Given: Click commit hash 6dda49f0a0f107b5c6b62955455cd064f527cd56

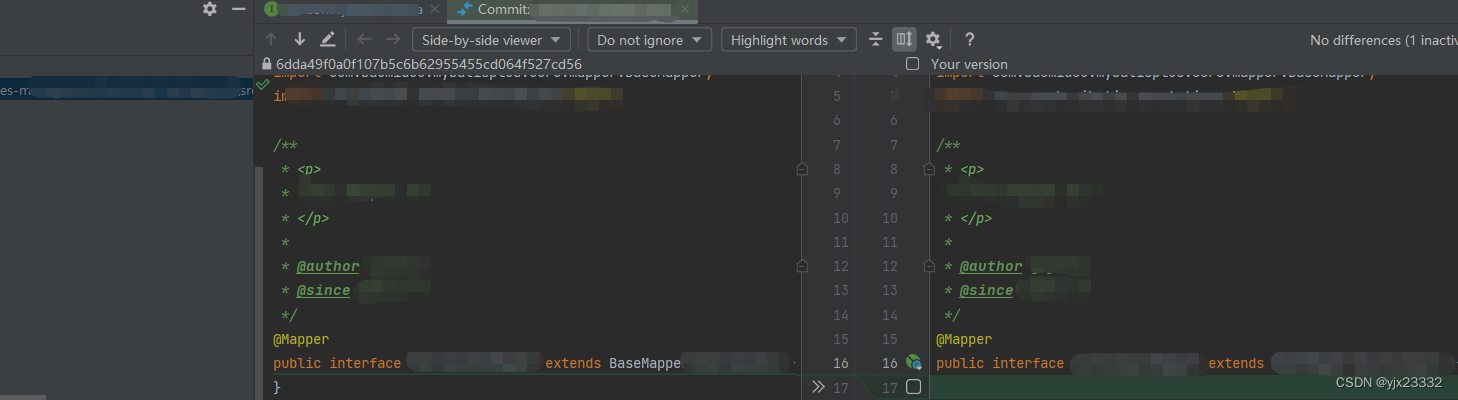Looking at the screenshot, I should coord(429,64).
